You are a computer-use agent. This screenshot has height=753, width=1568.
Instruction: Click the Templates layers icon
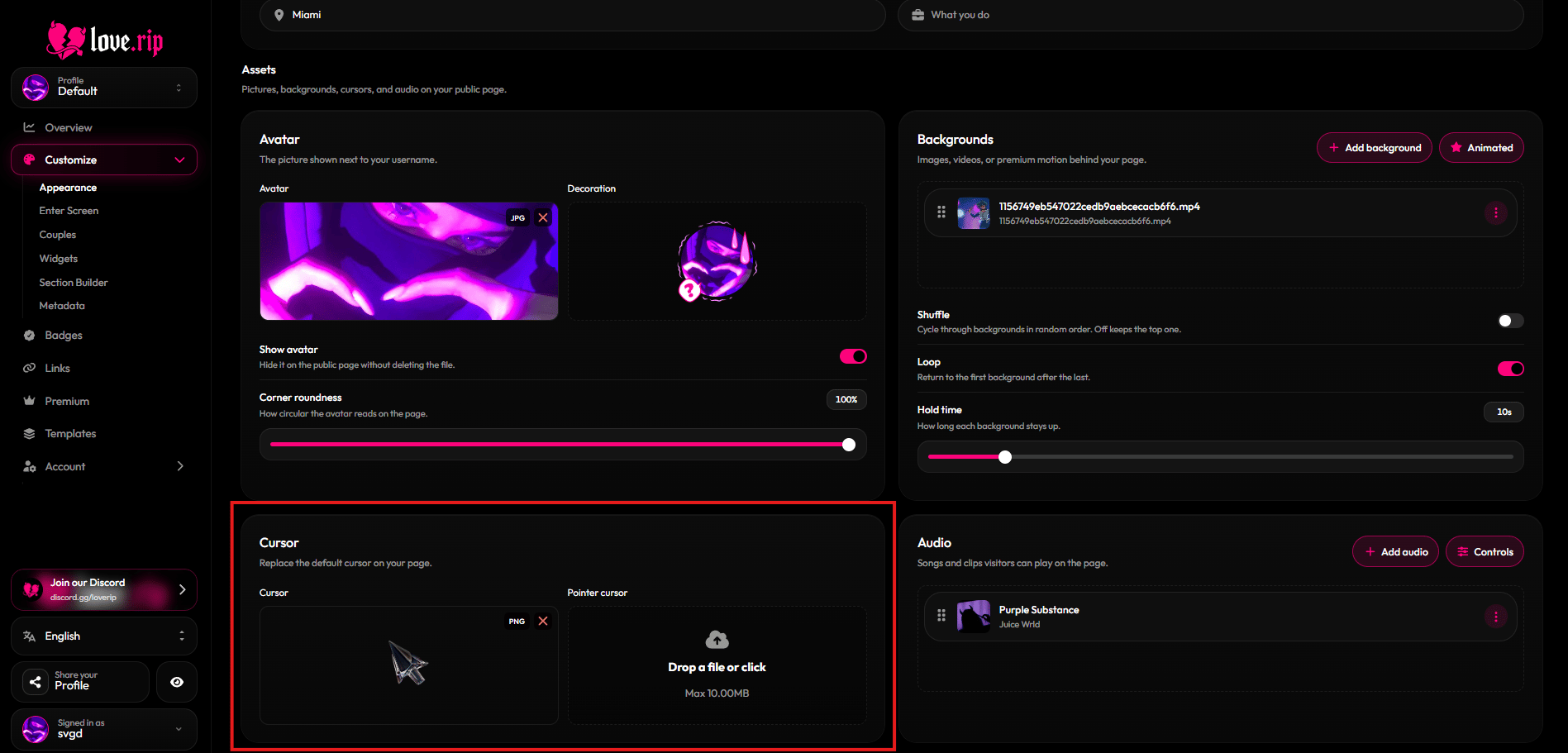point(29,434)
